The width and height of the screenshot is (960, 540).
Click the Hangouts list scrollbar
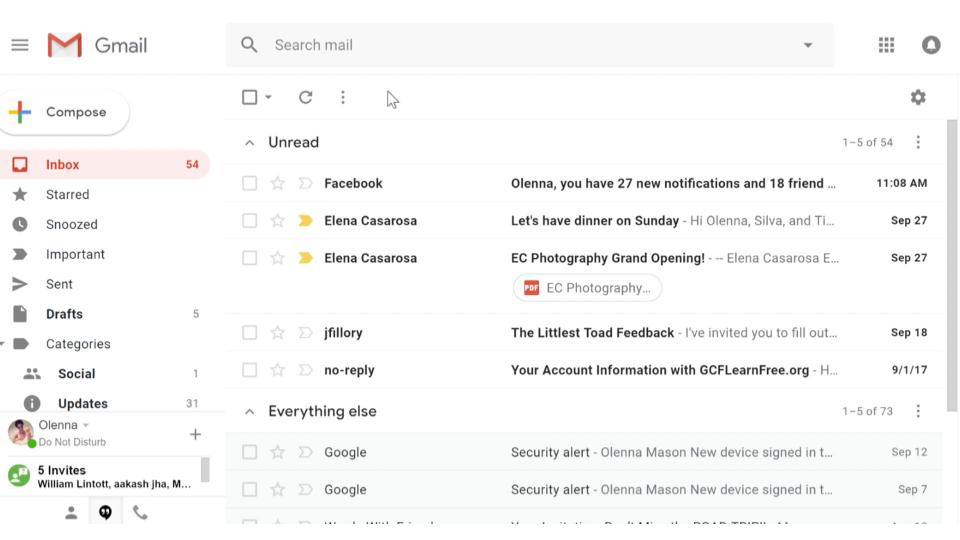click(205, 470)
